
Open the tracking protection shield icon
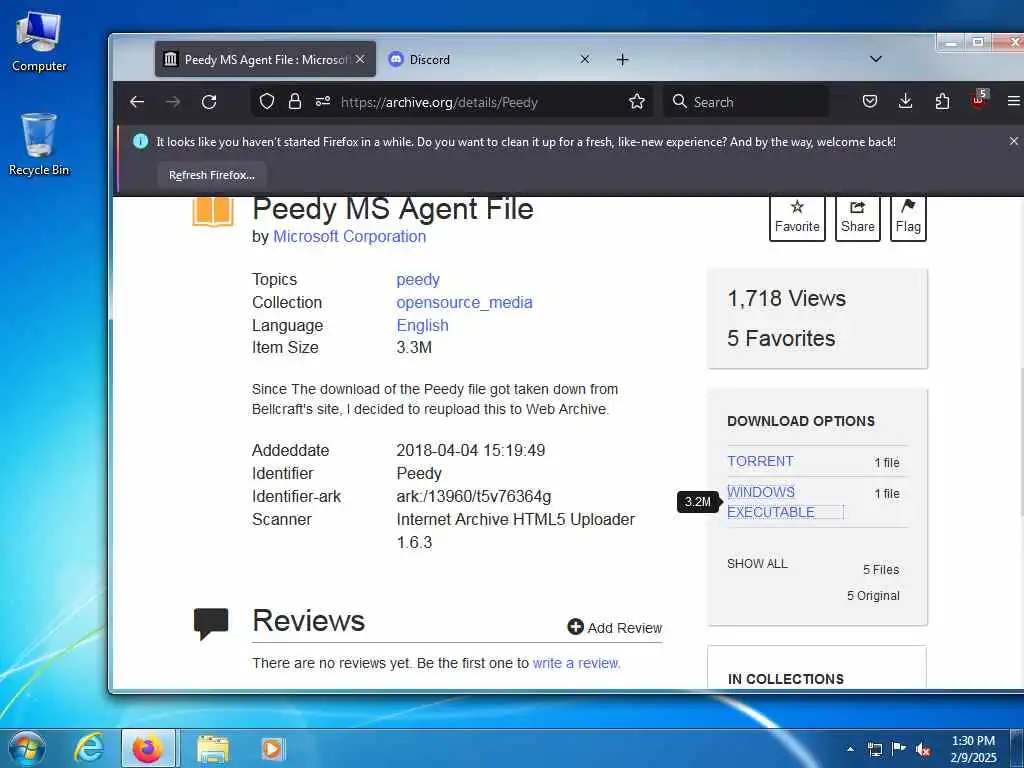[266, 102]
